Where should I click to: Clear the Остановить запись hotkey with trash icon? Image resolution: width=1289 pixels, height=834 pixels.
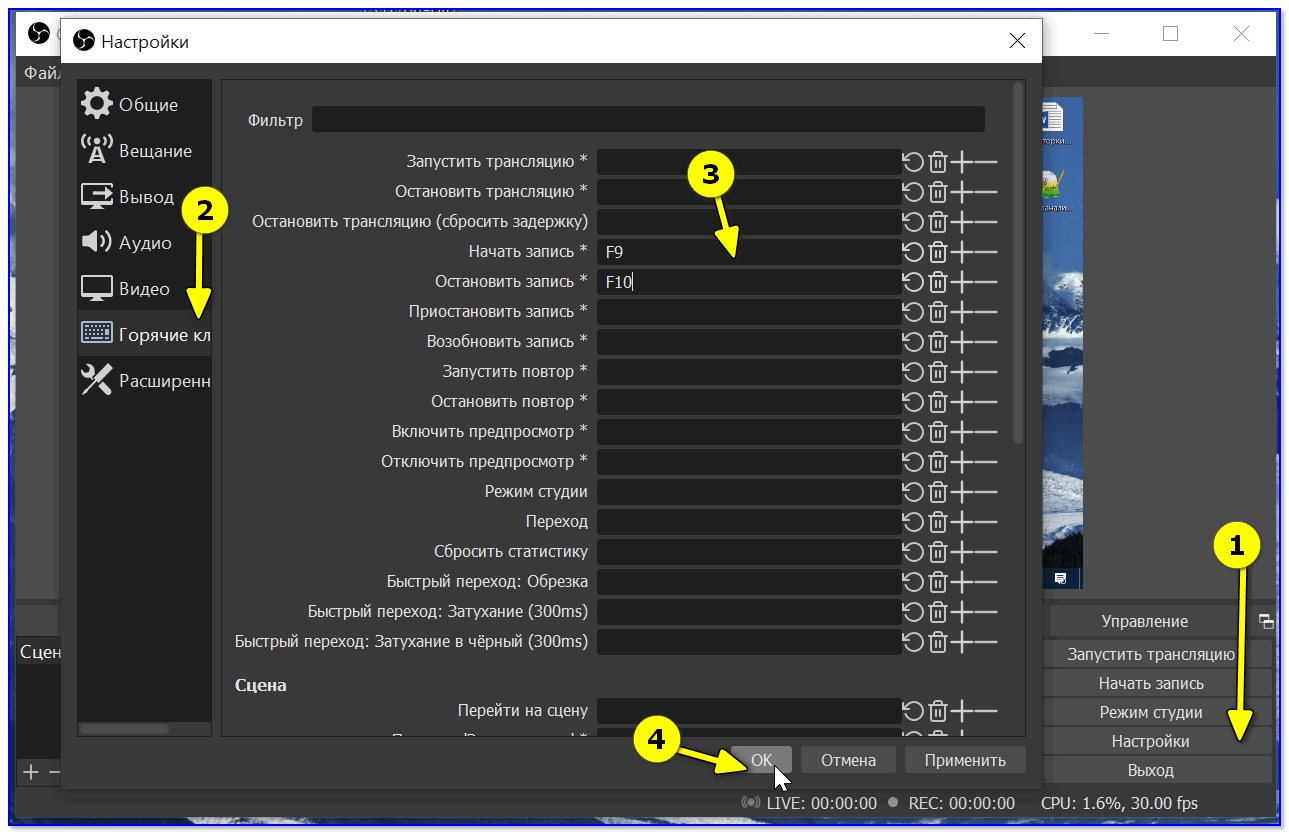[x=938, y=282]
